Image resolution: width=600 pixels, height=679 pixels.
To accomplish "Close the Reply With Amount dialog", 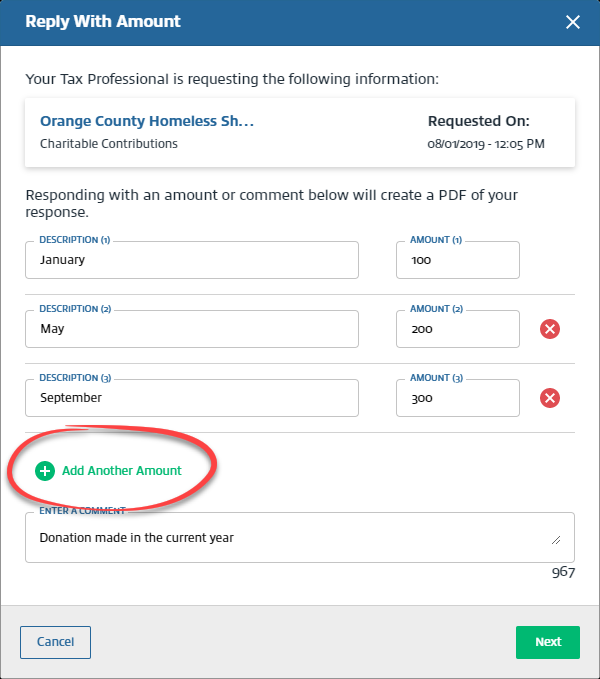I will tap(573, 22).
